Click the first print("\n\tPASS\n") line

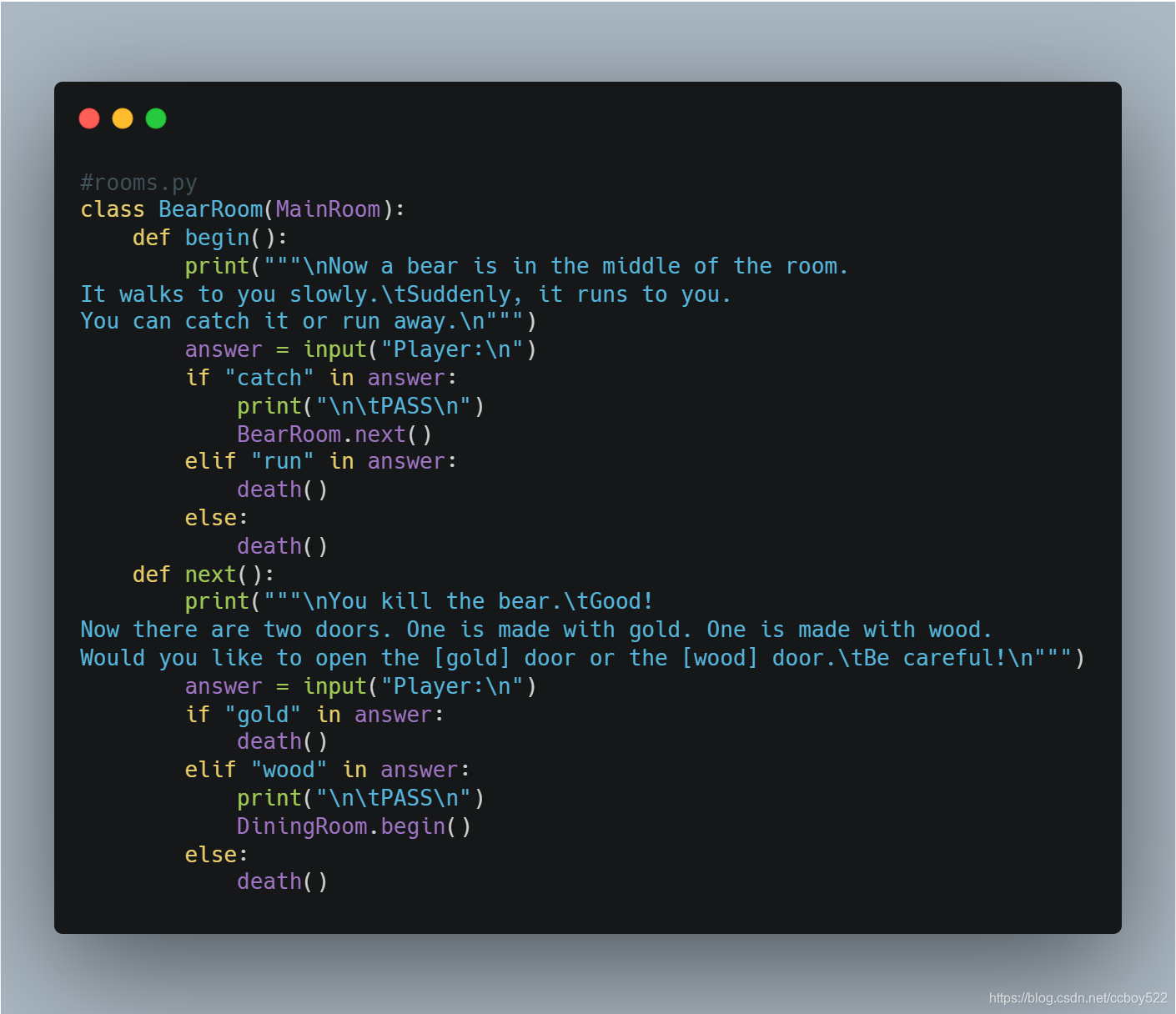(360, 406)
